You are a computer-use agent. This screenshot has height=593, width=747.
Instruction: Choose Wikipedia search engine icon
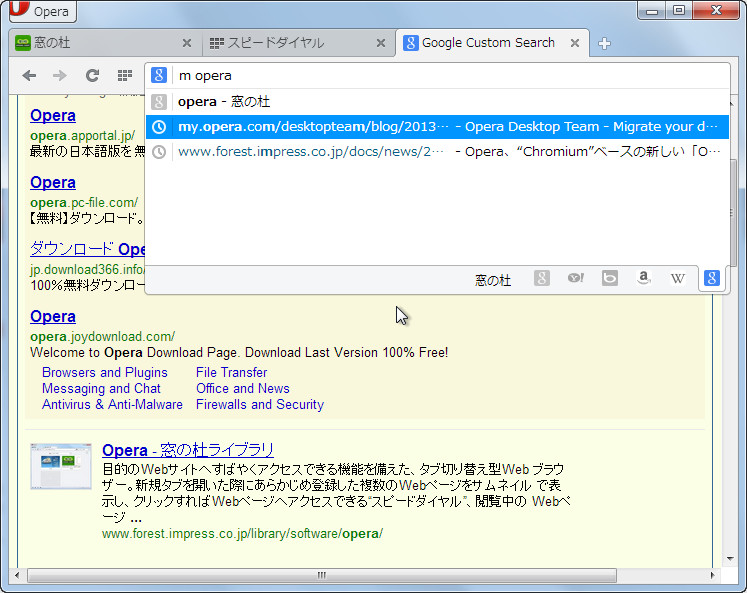[x=677, y=278]
